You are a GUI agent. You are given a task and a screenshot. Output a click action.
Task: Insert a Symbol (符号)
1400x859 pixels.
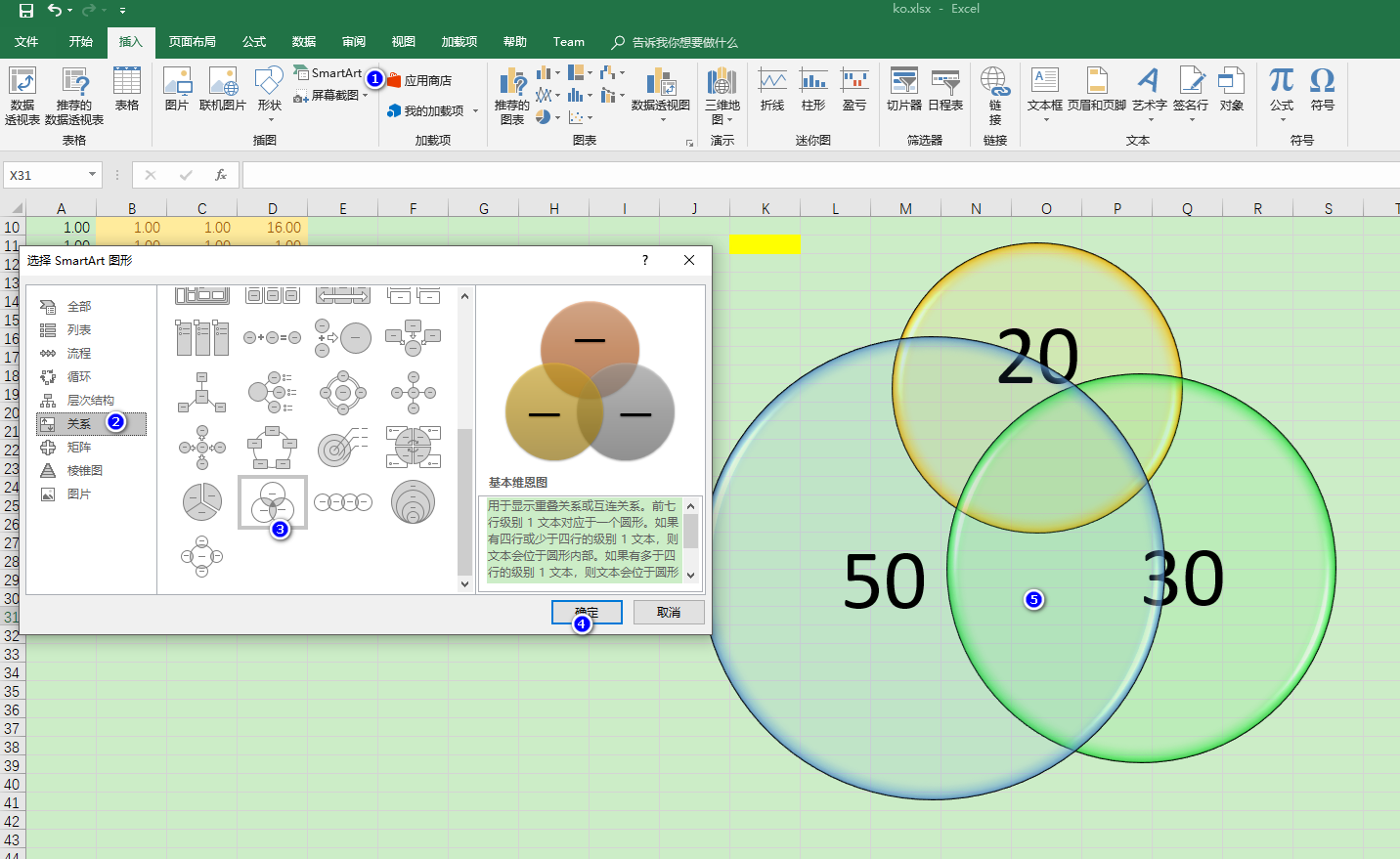pyautogui.click(x=1323, y=89)
